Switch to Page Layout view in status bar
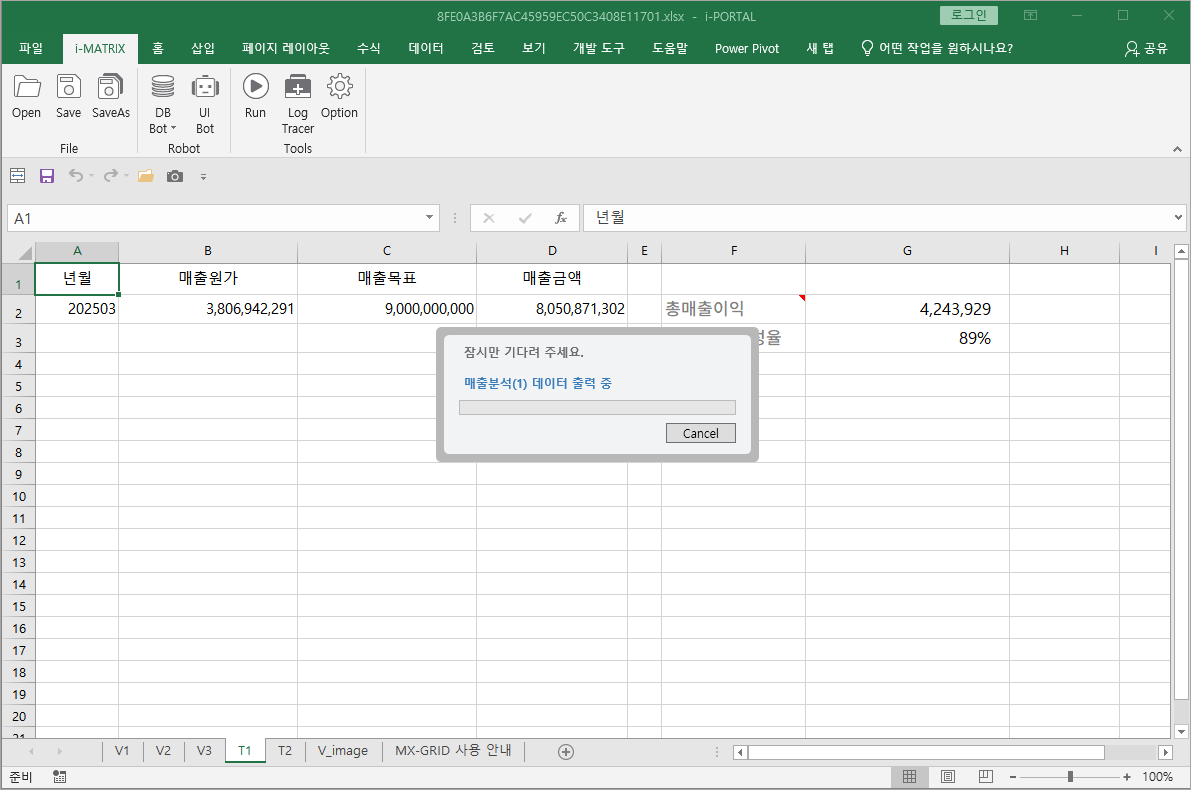1191x790 pixels. pos(948,777)
